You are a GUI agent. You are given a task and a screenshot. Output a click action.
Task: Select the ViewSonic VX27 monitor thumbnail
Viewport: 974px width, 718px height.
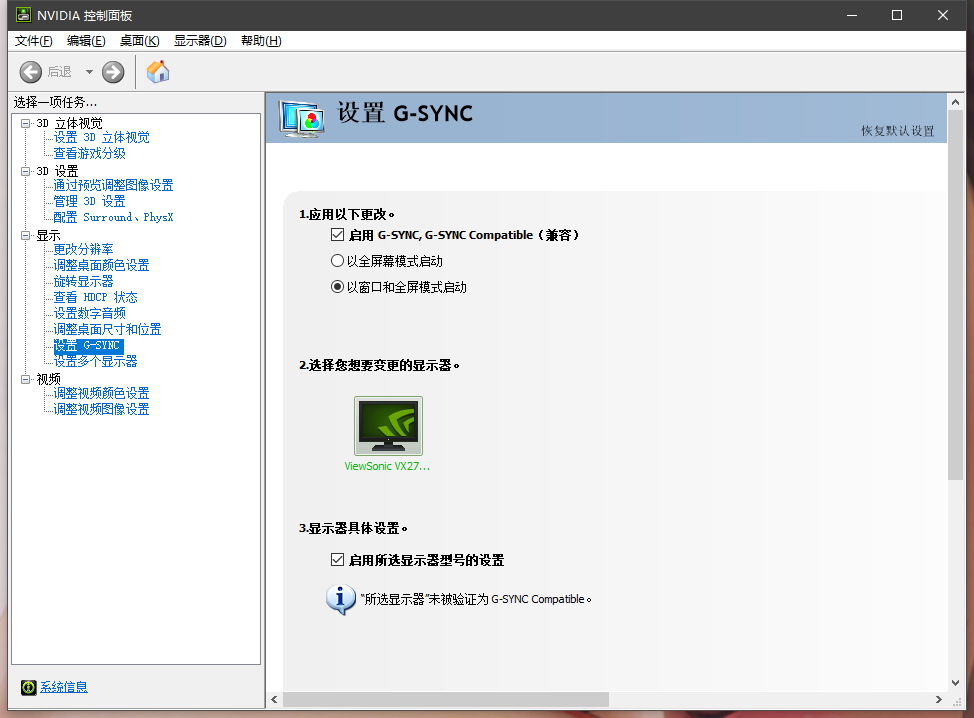click(x=388, y=425)
